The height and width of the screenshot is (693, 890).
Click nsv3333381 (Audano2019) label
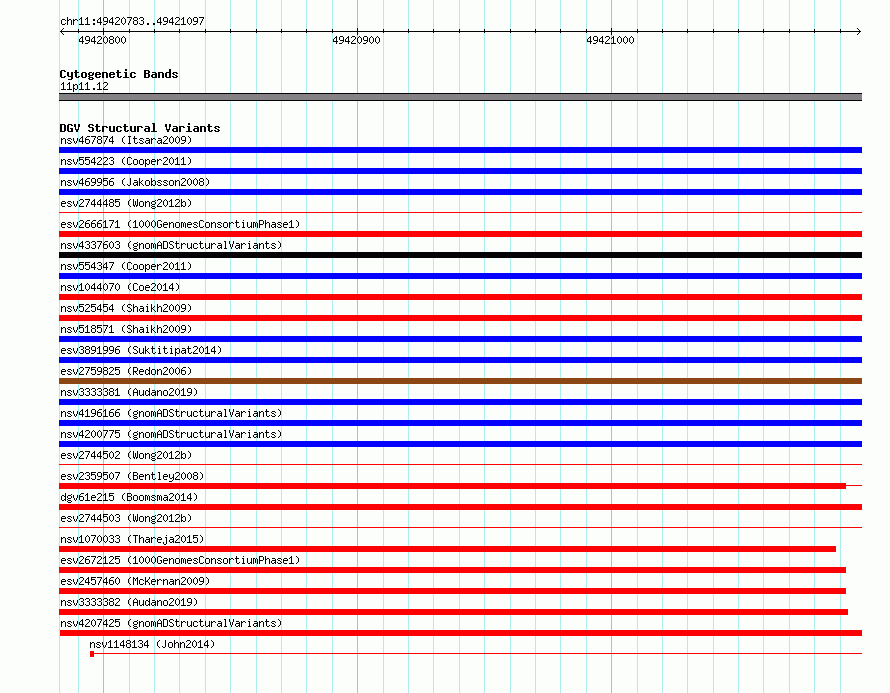[129, 392]
